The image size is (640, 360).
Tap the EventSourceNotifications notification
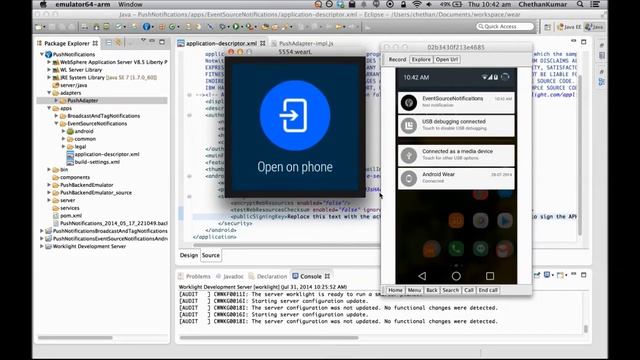tap(456, 102)
